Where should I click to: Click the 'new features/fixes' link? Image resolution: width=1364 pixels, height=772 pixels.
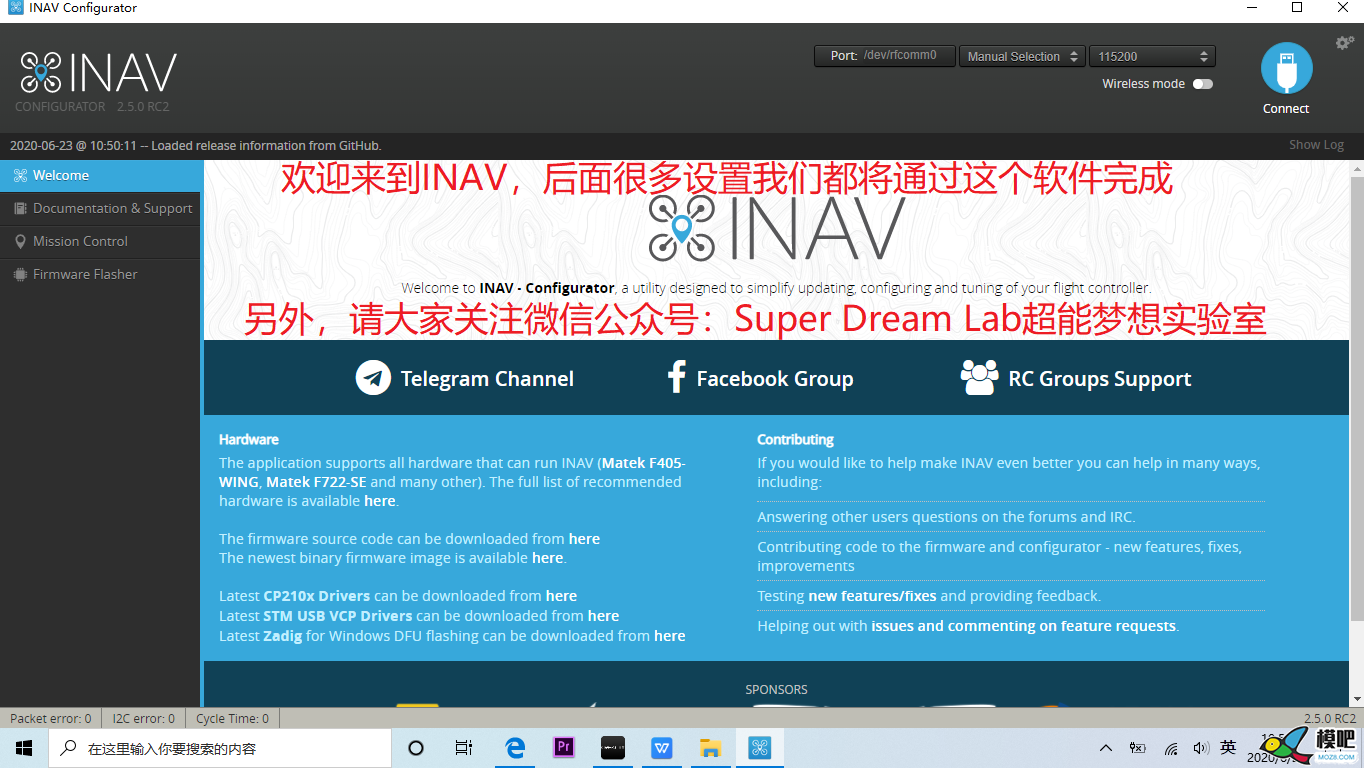872,596
